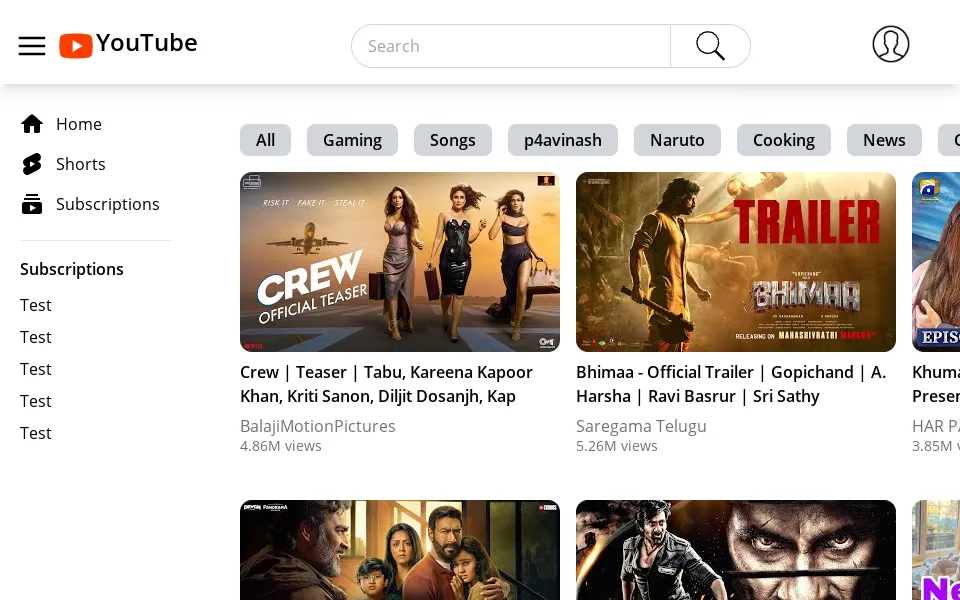Open the second-row thumbnail showing a family
Viewport: 960px width, 600px height.
point(400,550)
